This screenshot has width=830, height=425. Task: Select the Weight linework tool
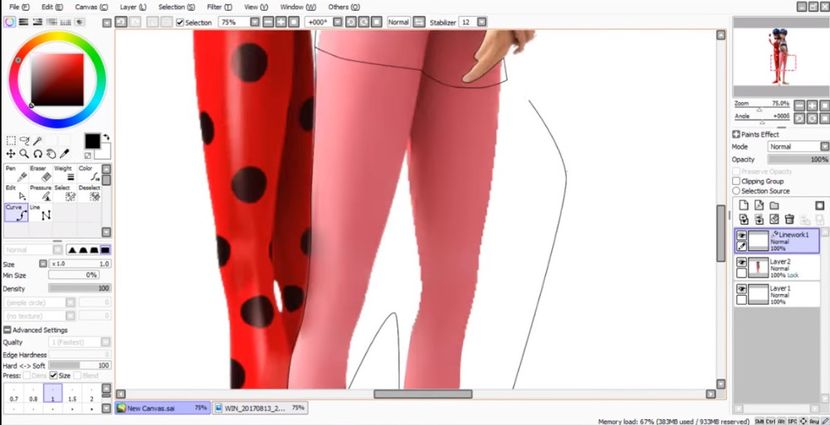pyautogui.click(x=65, y=174)
